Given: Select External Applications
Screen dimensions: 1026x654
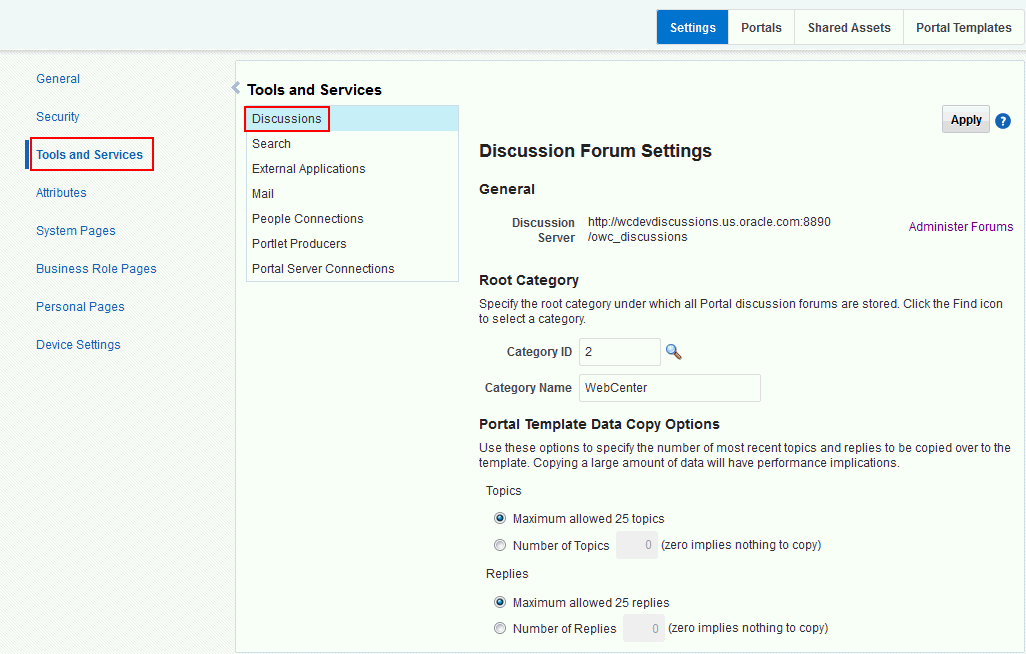Looking at the screenshot, I should [308, 168].
